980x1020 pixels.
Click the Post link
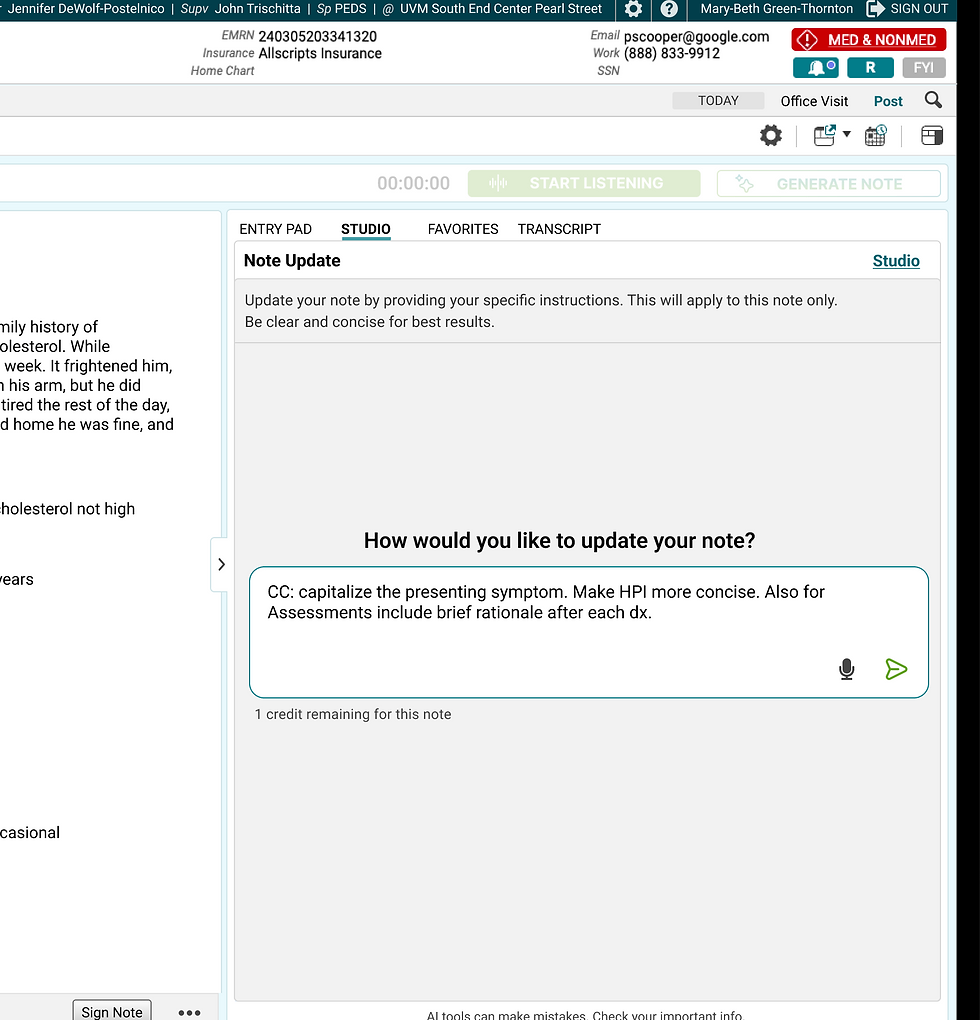(888, 101)
